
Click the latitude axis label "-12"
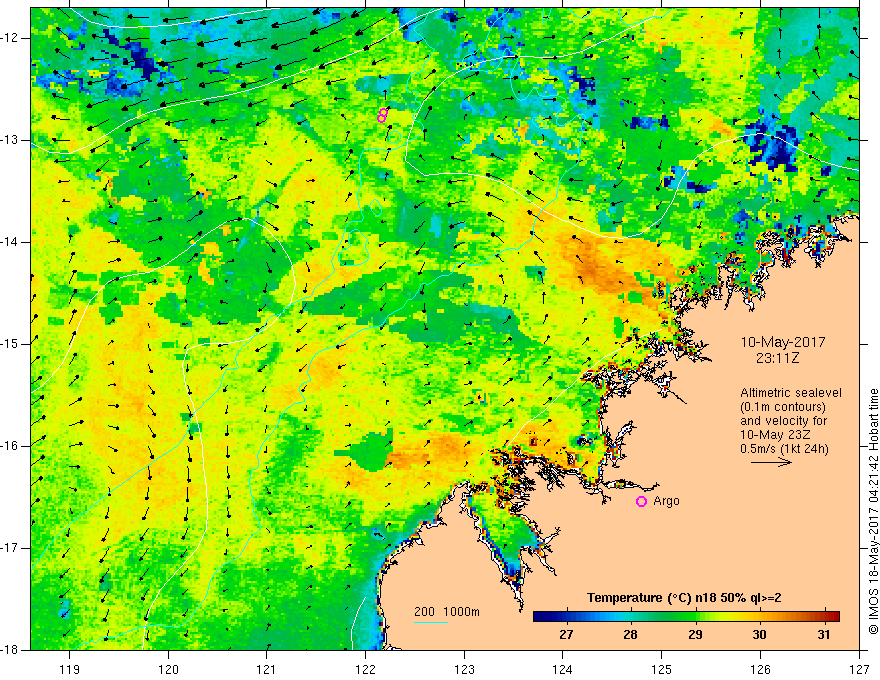point(10,38)
